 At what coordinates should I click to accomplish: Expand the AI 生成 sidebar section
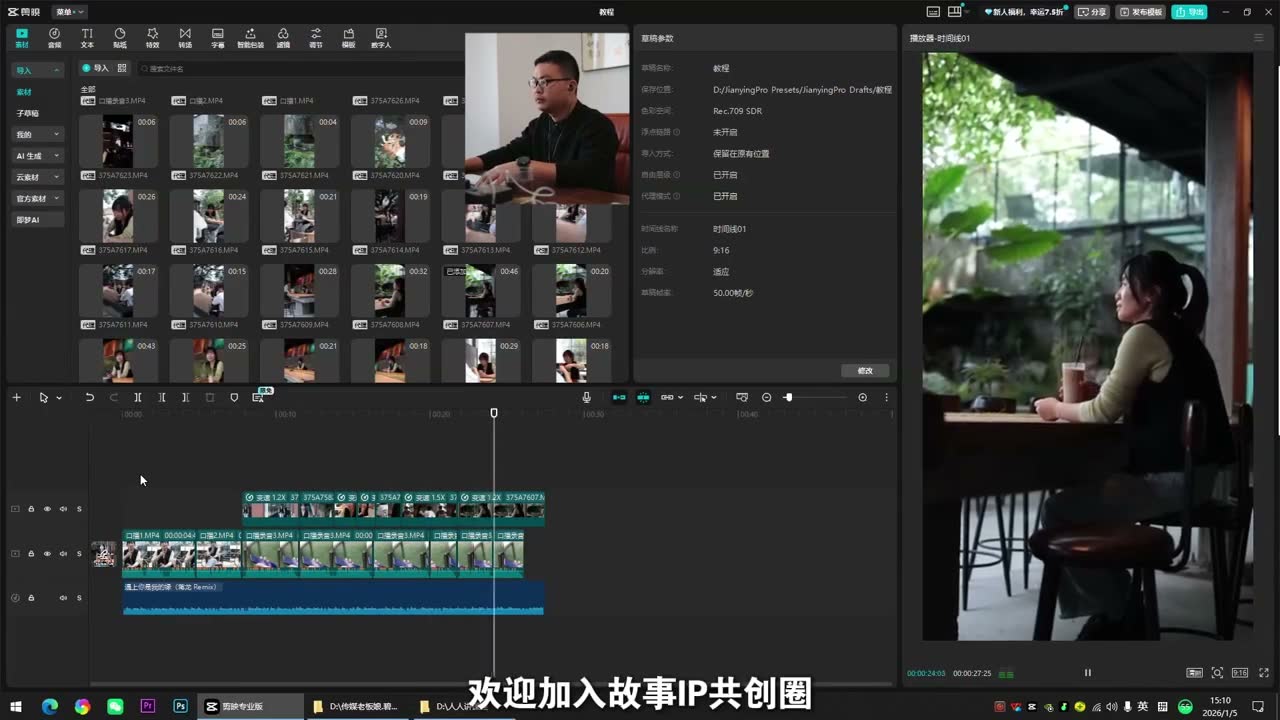pos(38,156)
